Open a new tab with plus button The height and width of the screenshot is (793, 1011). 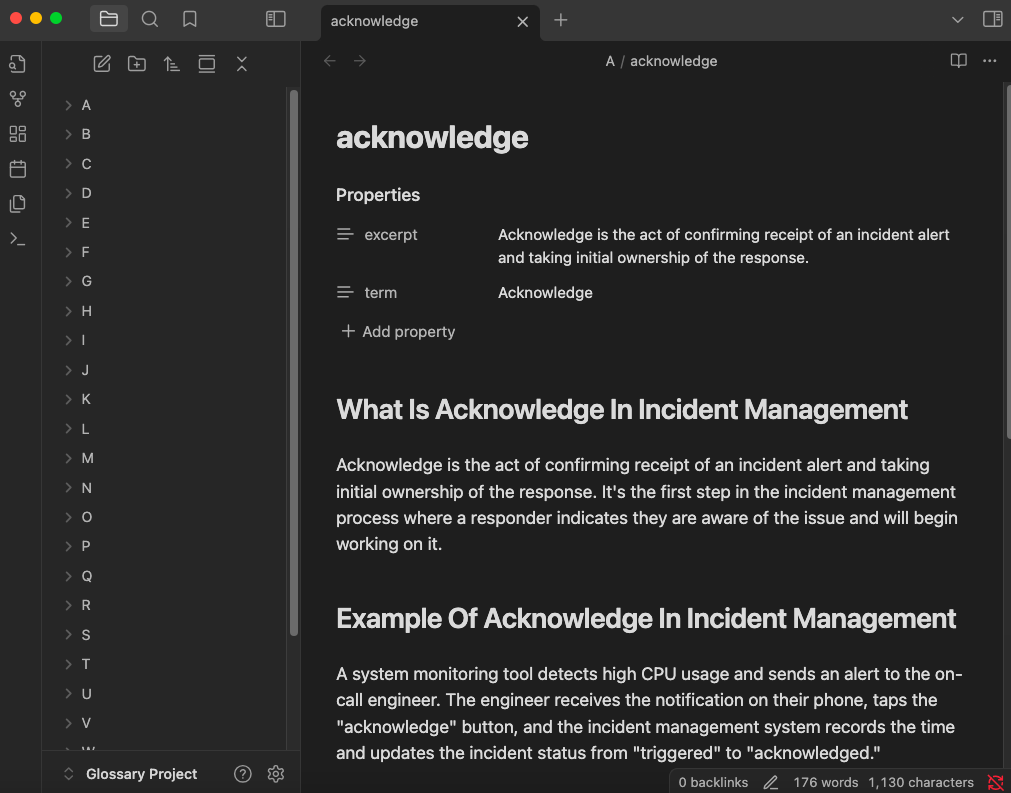click(561, 20)
